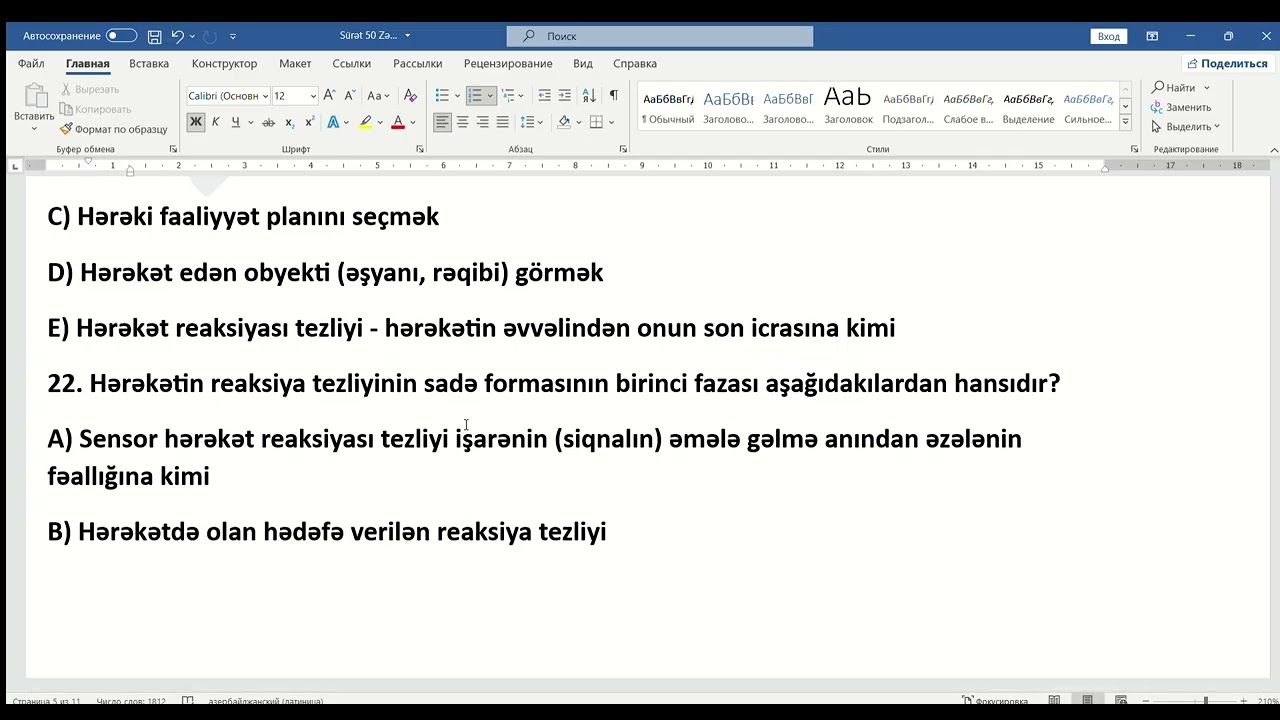Open Customize Quick Access Toolbar dropdown
This screenshot has height=720, width=1280.
(x=233, y=36)
